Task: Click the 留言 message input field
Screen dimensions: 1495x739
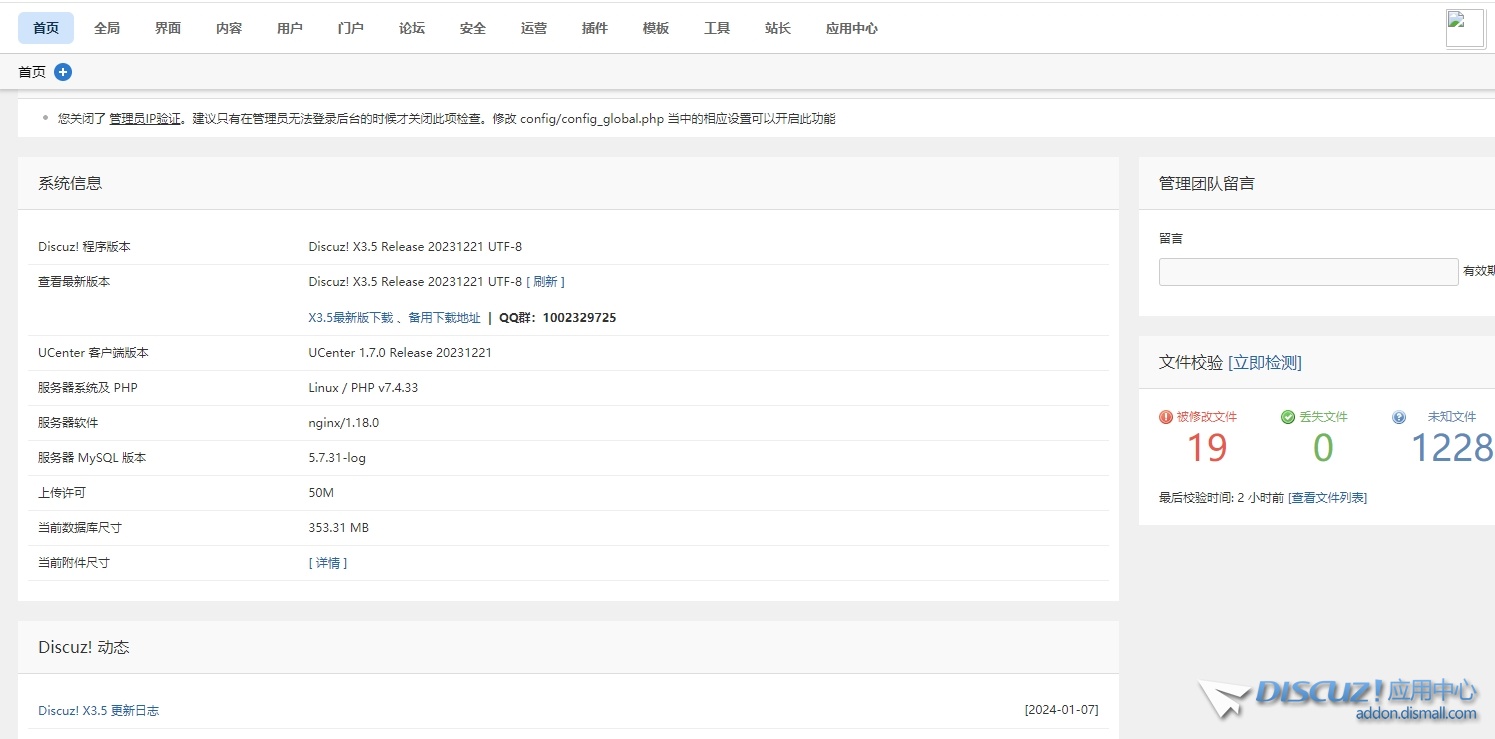Action: 1308,271
